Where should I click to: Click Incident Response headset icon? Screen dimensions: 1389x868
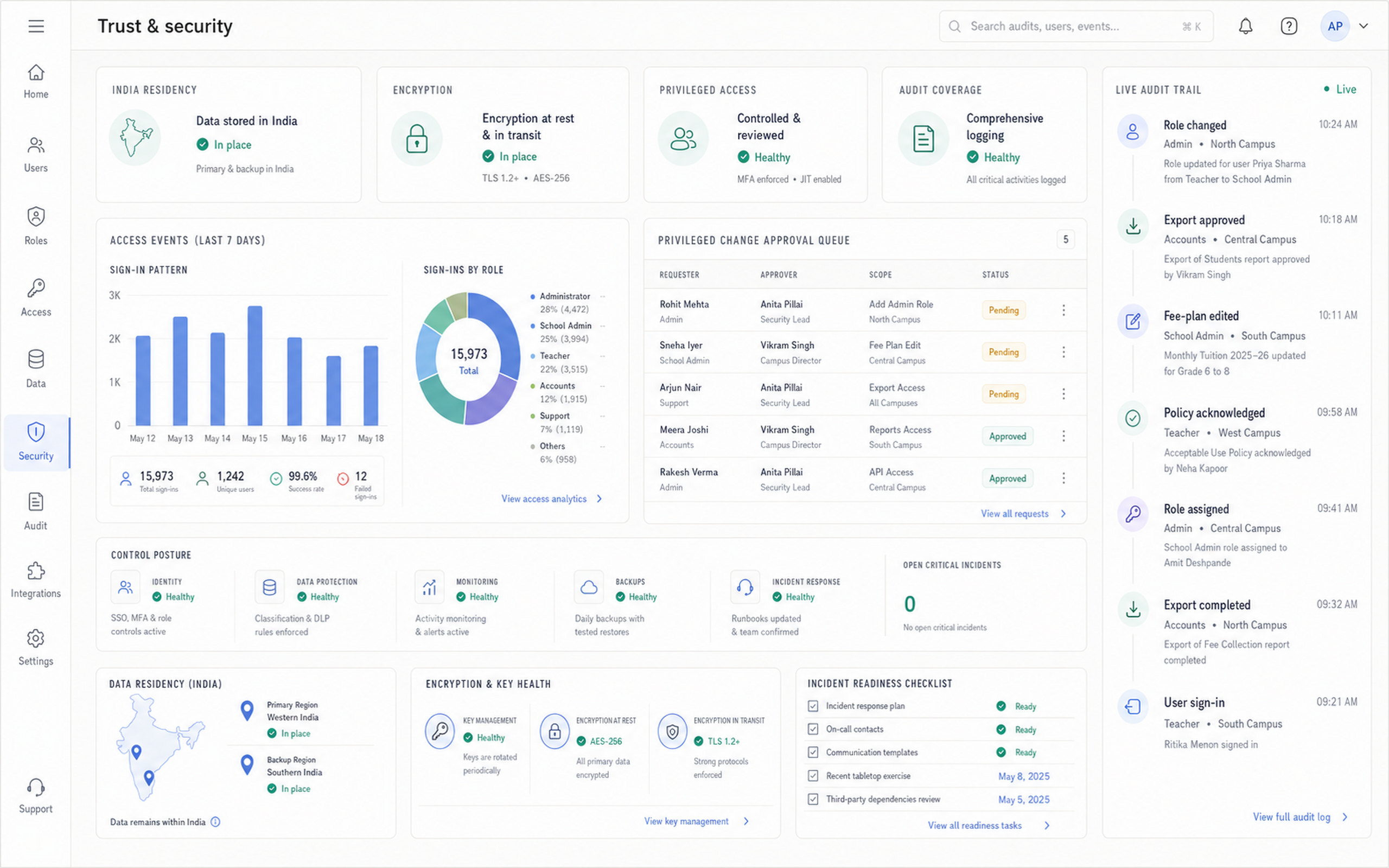tap(745, 588)
